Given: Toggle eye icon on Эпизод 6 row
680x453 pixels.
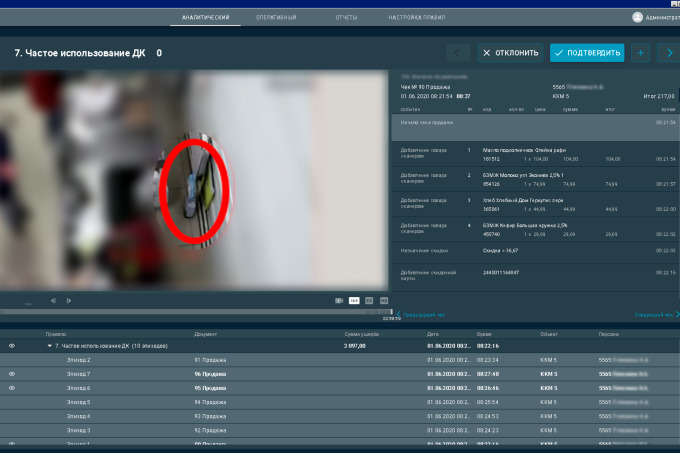Looking at the screenshot, I should pyautogui.click(x=12, y=387).
